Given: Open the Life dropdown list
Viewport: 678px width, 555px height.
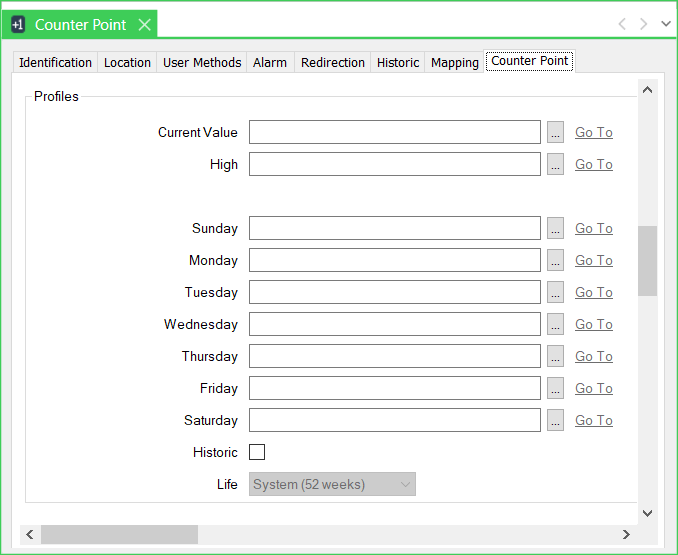Looking at the screenshot, I should 332,484.
